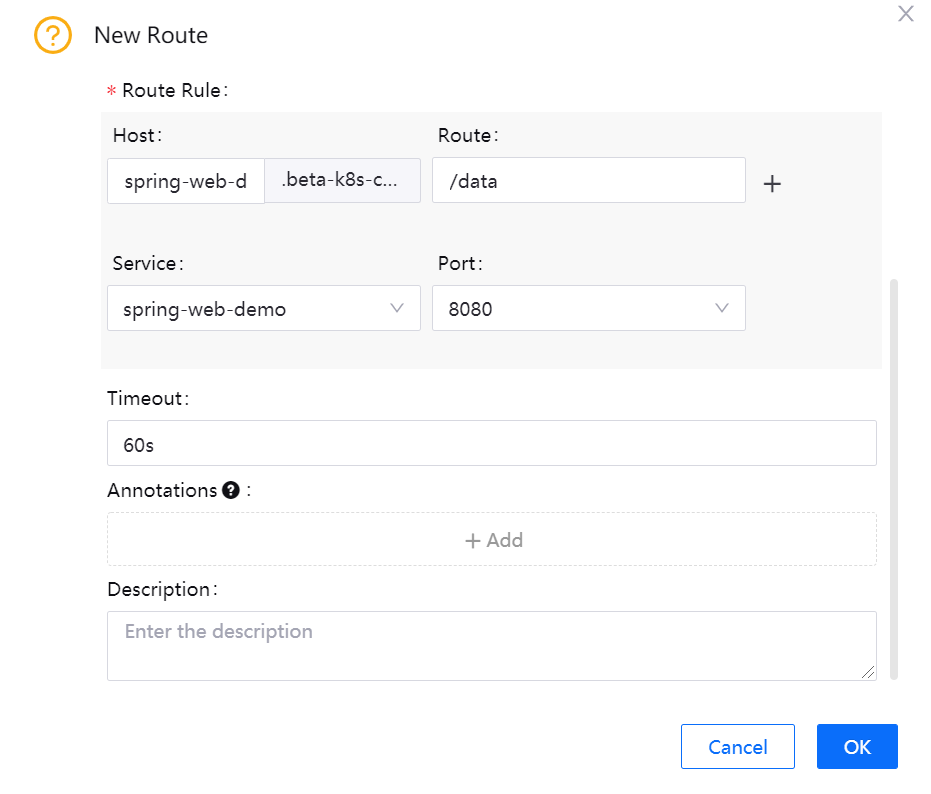The image size is (931, 794).
Task: Click inside the Description text area
Action: pyautogui.click(x=491, y=646)
